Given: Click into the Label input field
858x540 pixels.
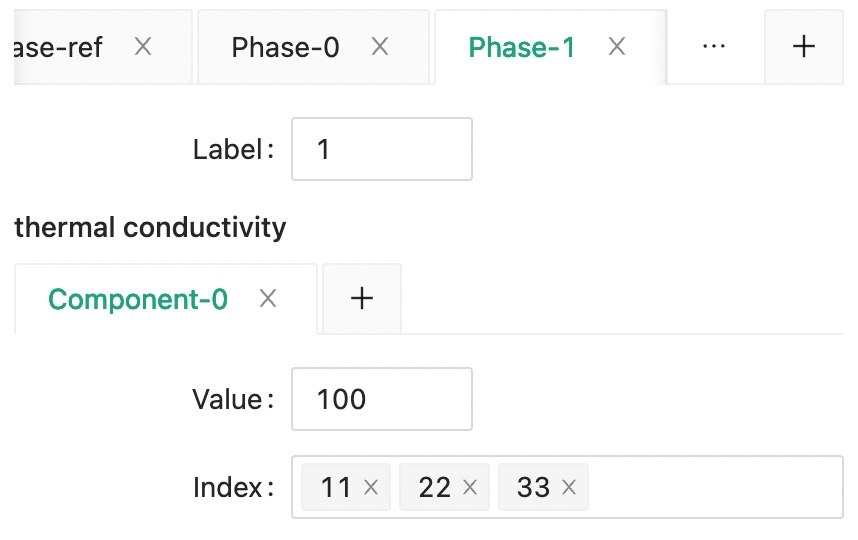Looking at the screenshot, I should point(381,150).
